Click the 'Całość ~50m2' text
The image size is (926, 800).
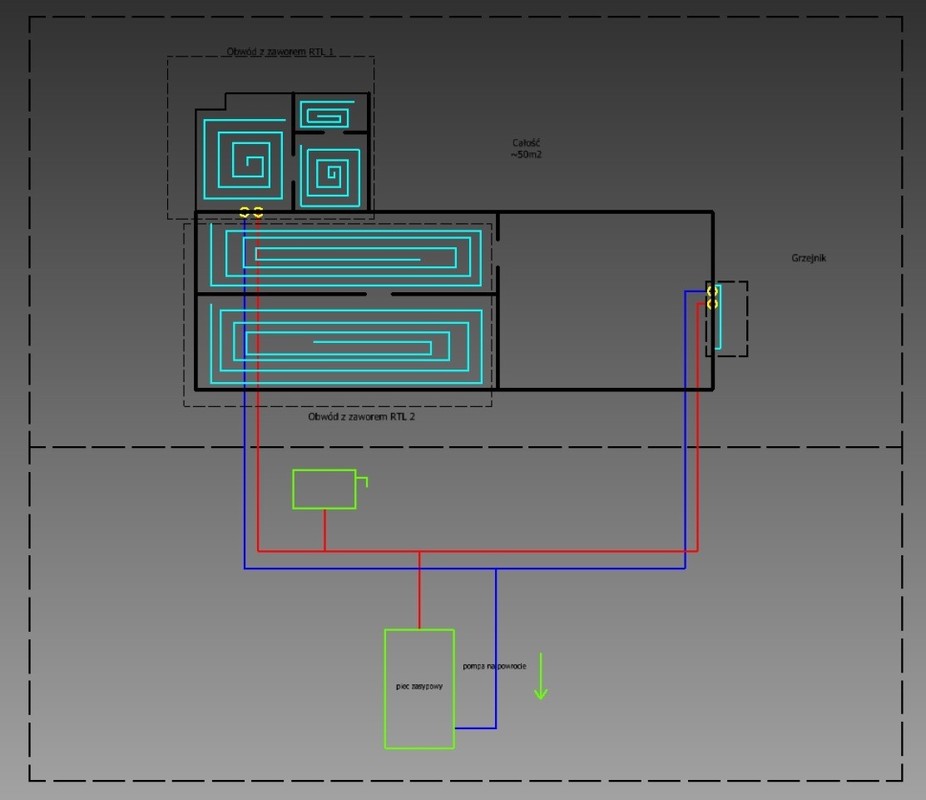526,149
